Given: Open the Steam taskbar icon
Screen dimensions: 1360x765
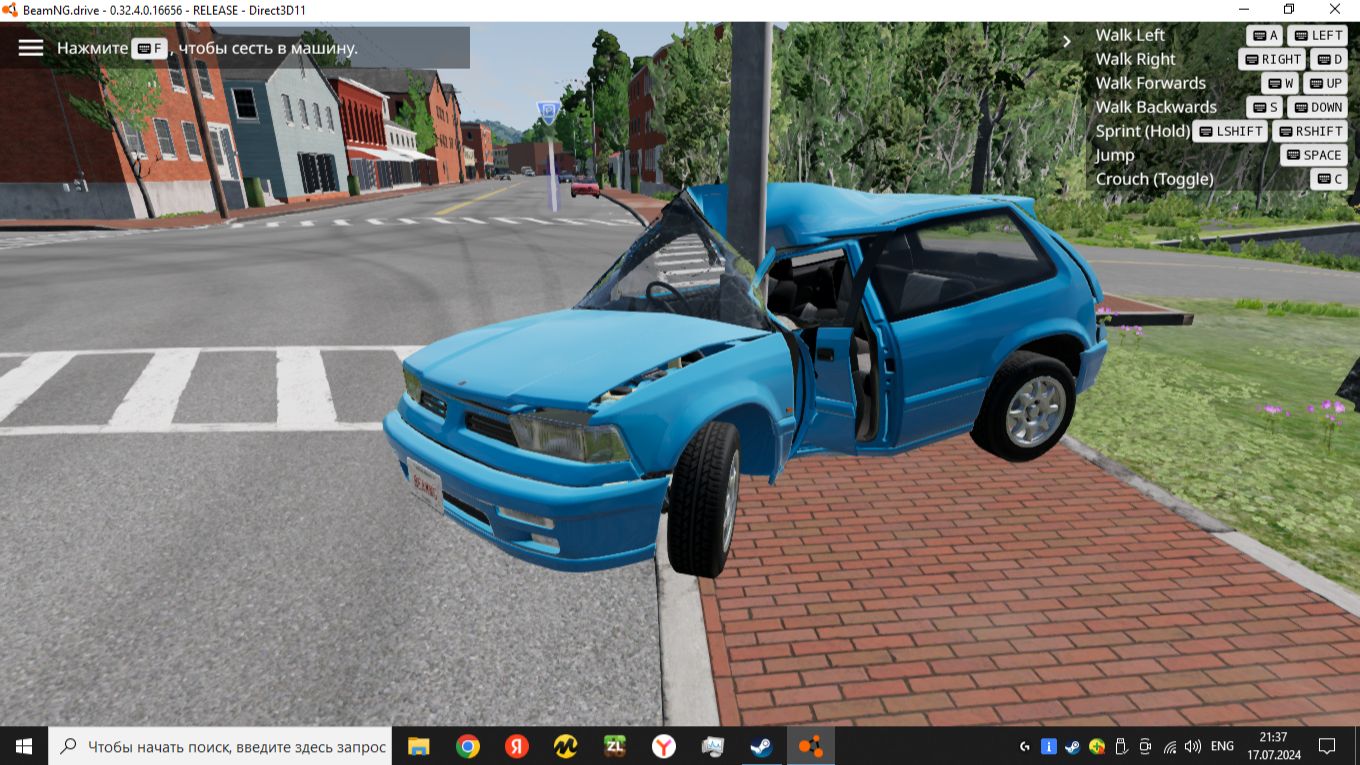Looking at the screenshot, I should pos(761,746).
